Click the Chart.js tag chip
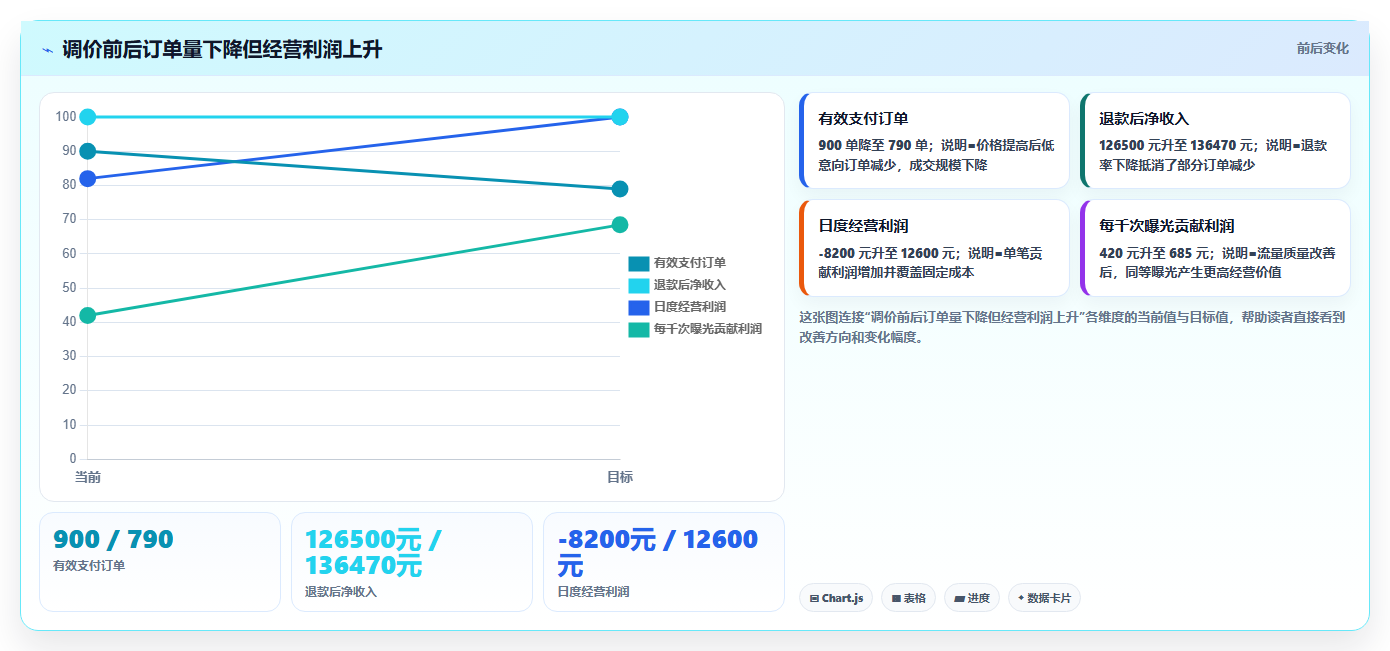This screenshot has height=651, width=1390. tap(836, 598)
